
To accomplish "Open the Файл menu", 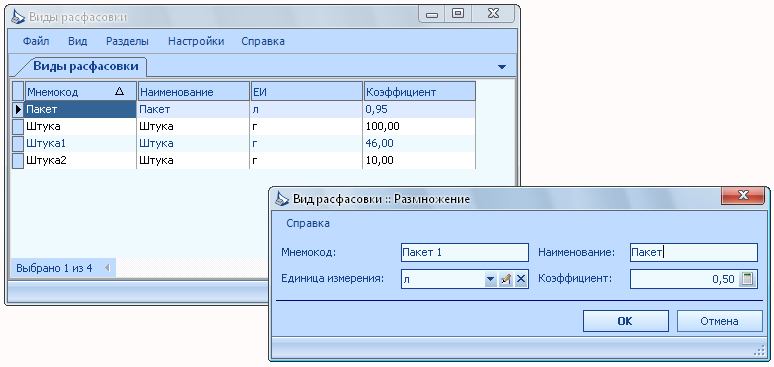I will coord(36,41).
